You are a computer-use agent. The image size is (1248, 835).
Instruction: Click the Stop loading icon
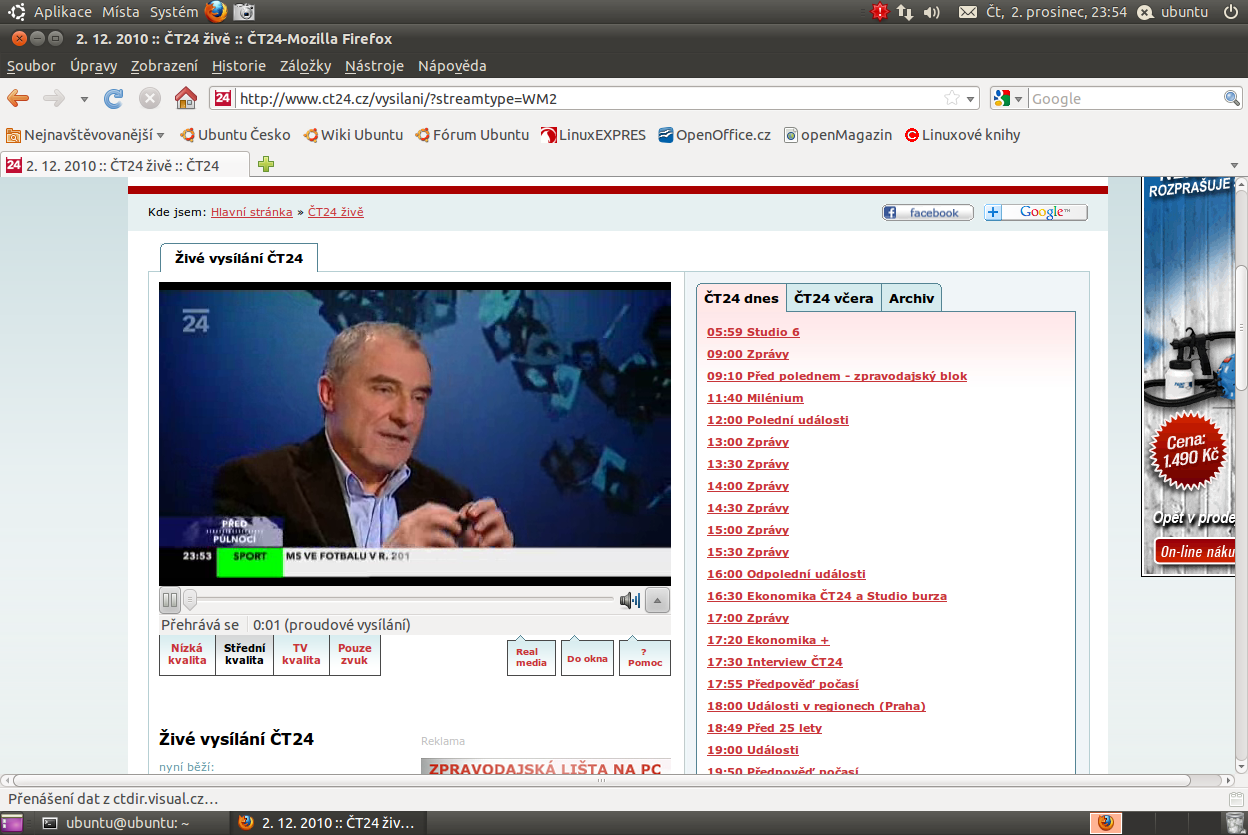click(150, 98)
